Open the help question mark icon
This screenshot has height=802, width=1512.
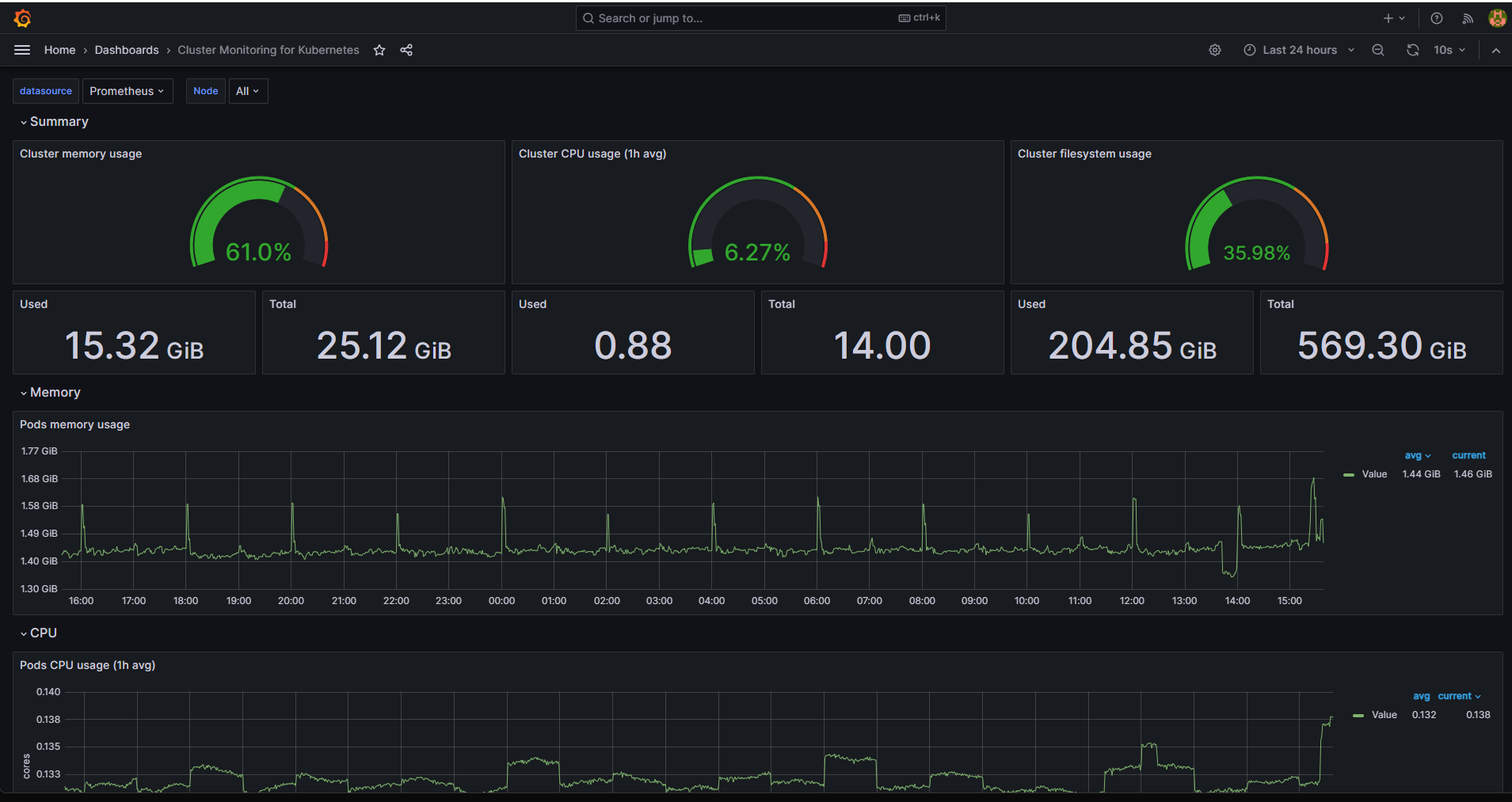(x=1436, y=18)
